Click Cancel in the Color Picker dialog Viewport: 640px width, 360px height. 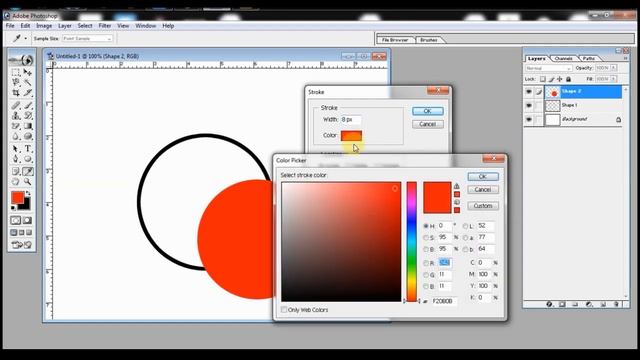(483, 189)
